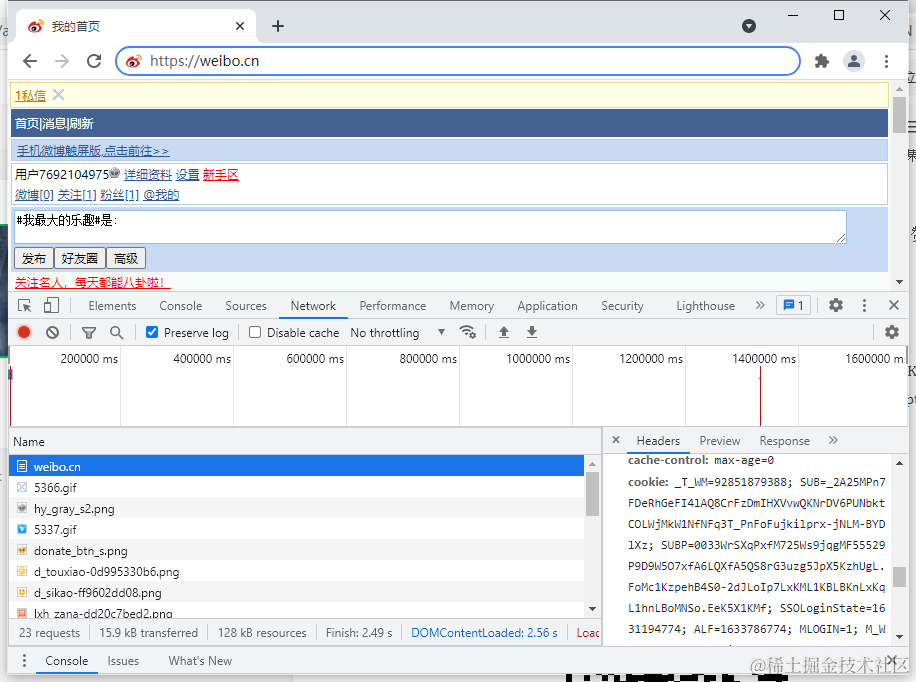Open Chrome's three-dot menu
The height and width of the screenshot is (682, 916).
tap(886, 61)
